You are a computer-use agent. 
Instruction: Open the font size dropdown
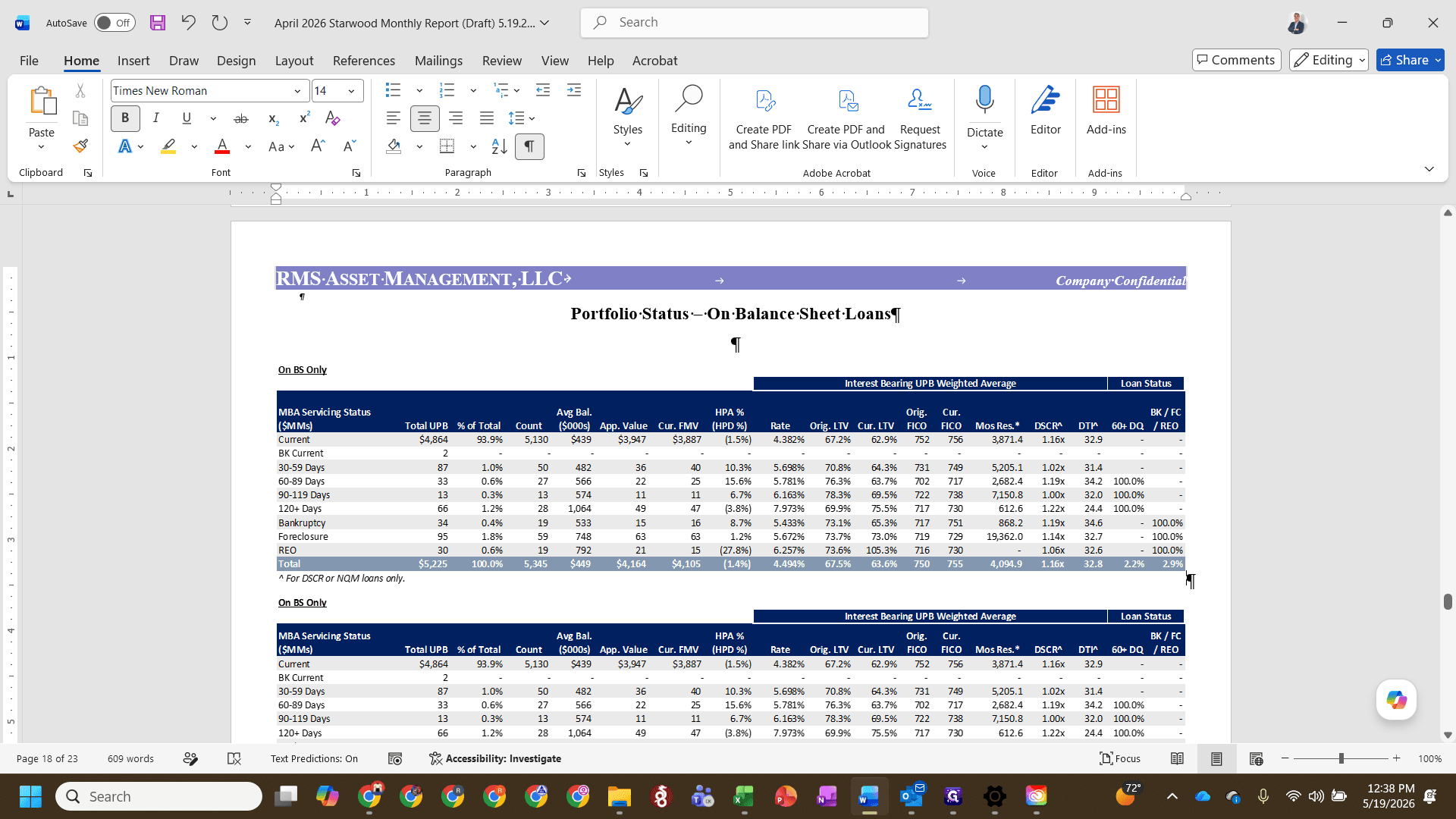[351, 91]
